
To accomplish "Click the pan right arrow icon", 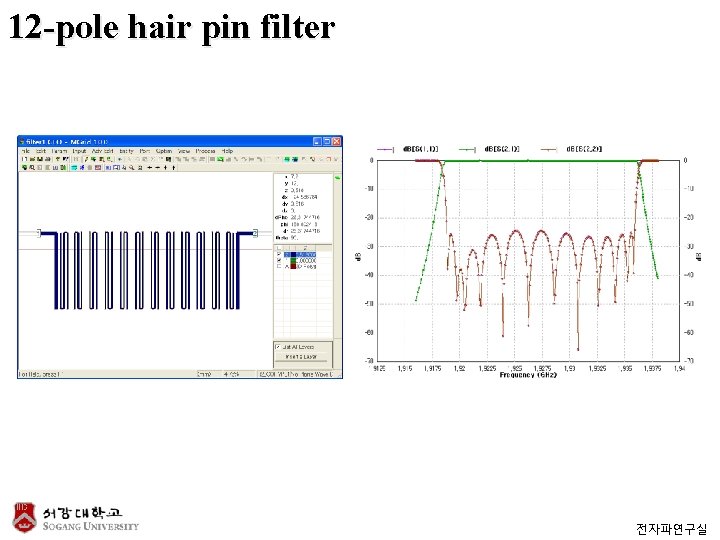I will click(158, 168).
